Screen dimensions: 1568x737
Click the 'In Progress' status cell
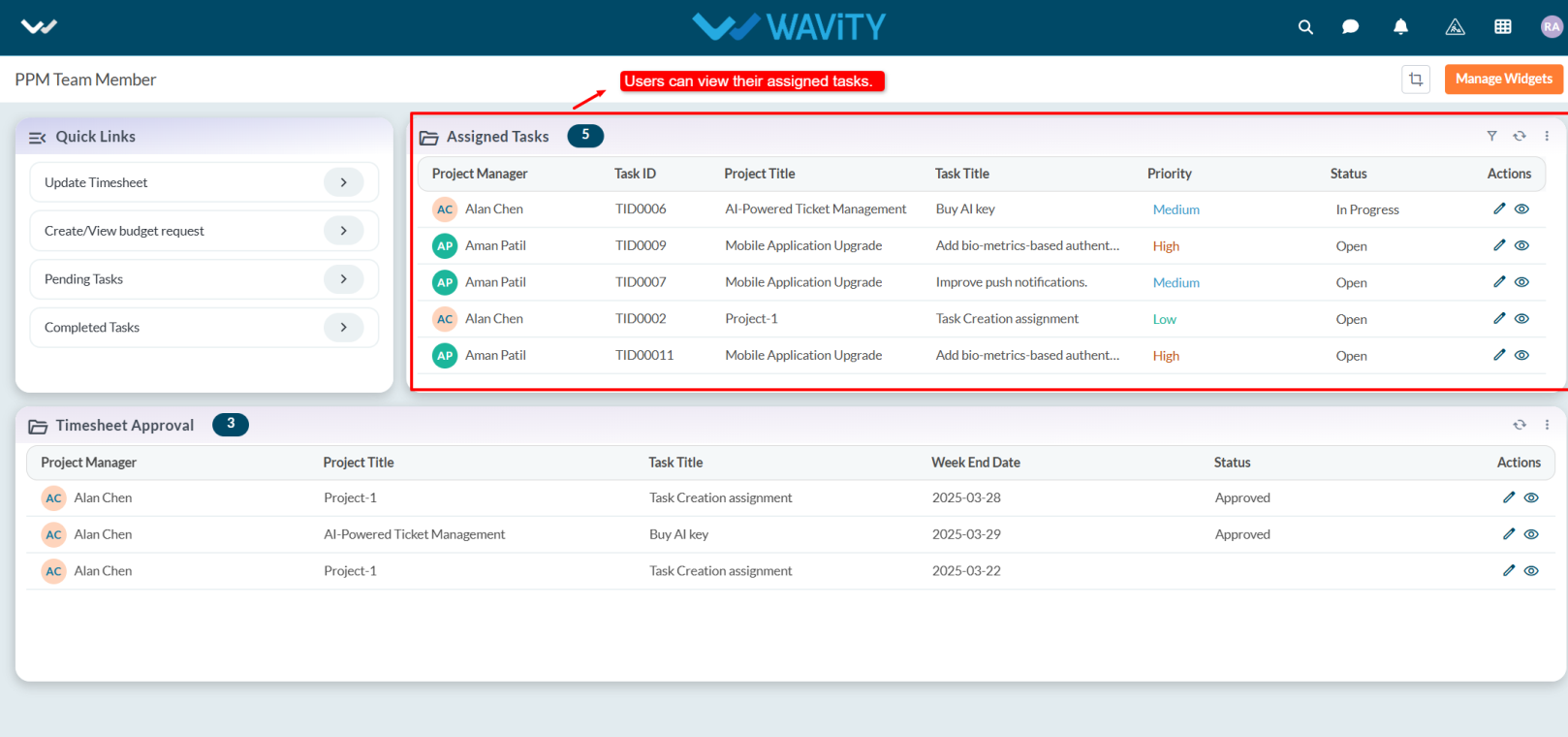coord(1367,209)
